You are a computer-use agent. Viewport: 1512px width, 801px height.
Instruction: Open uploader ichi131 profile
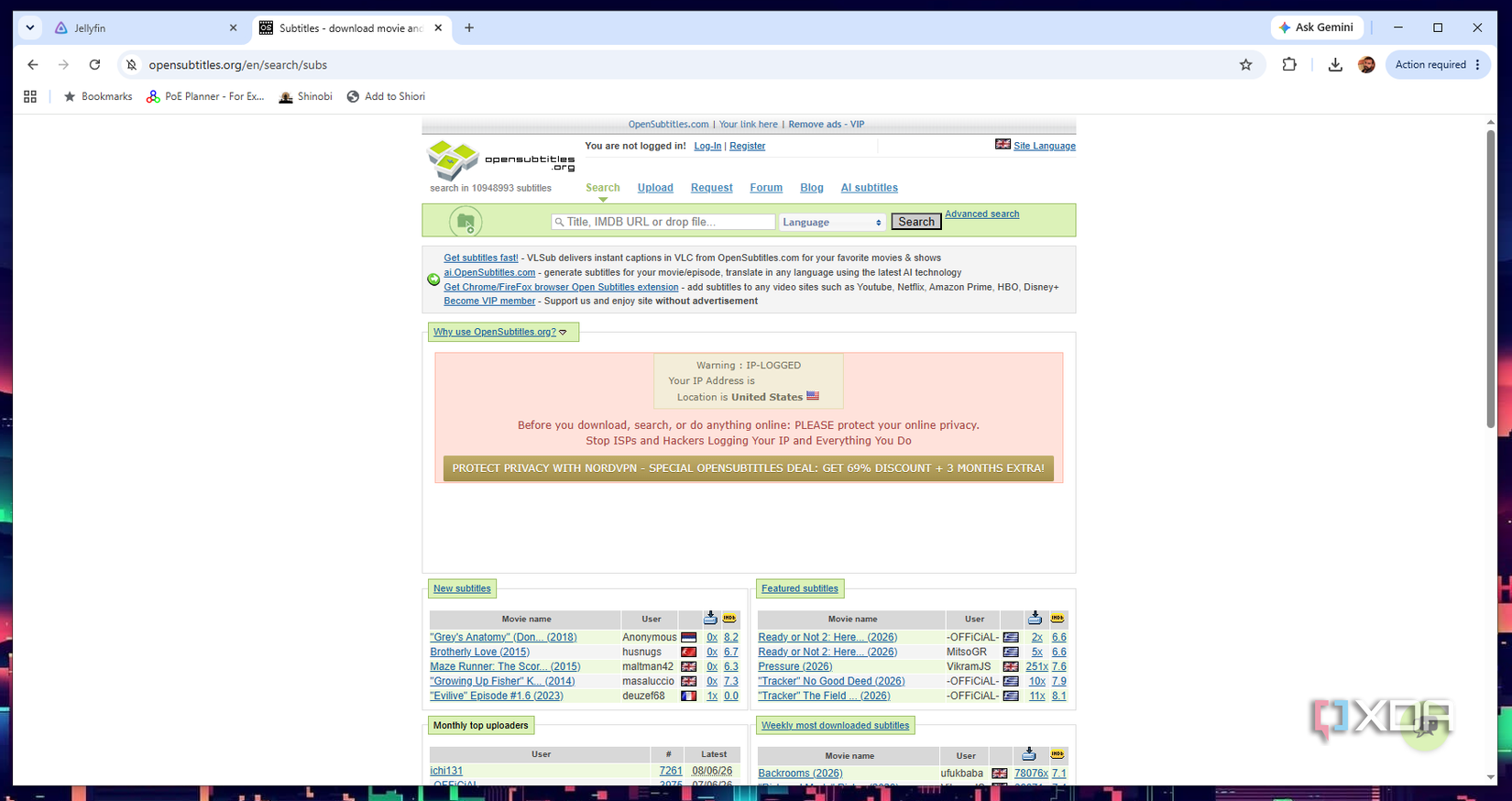[446, 771]
